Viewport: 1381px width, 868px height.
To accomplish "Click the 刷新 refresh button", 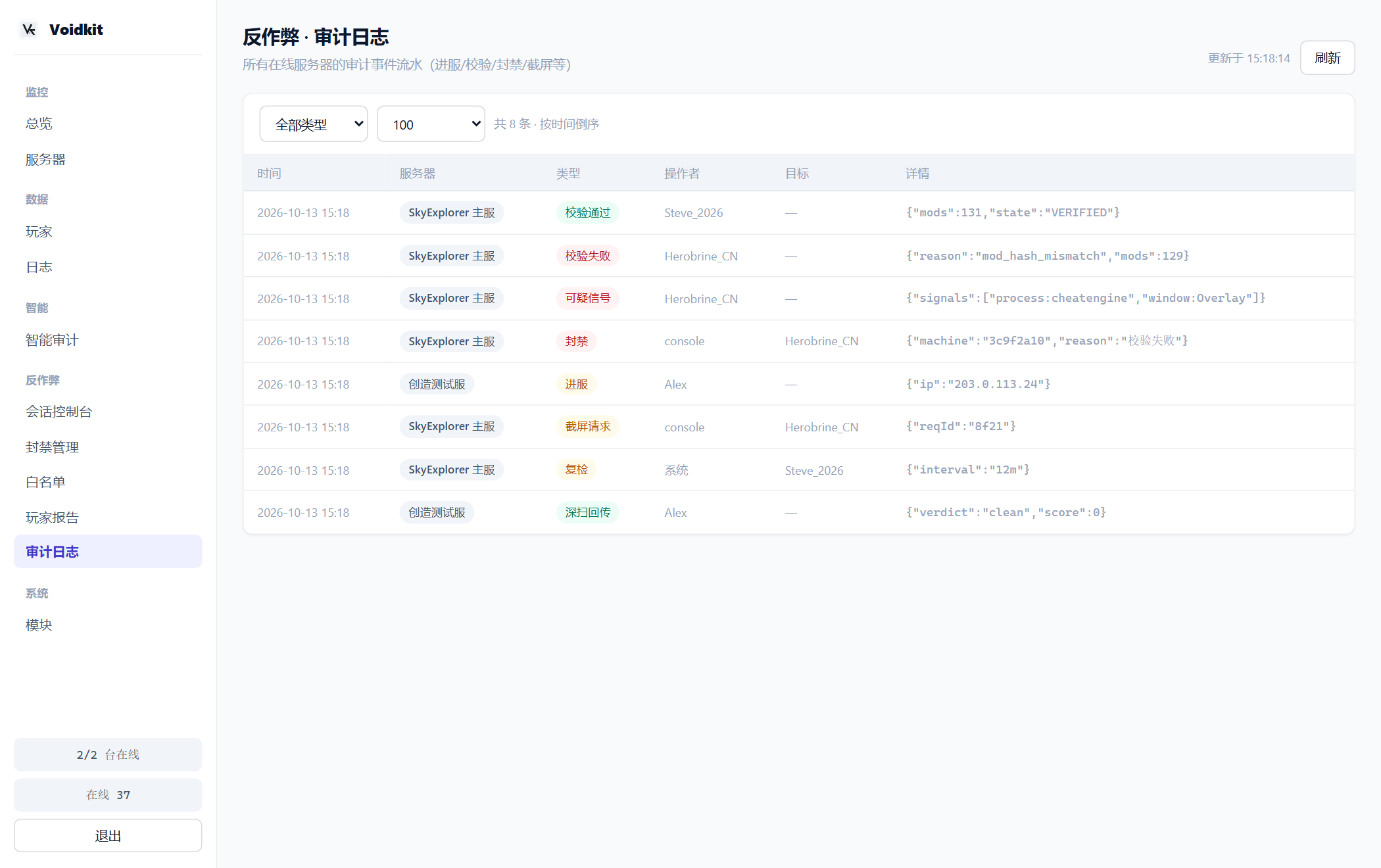I will click(1327, 58).
